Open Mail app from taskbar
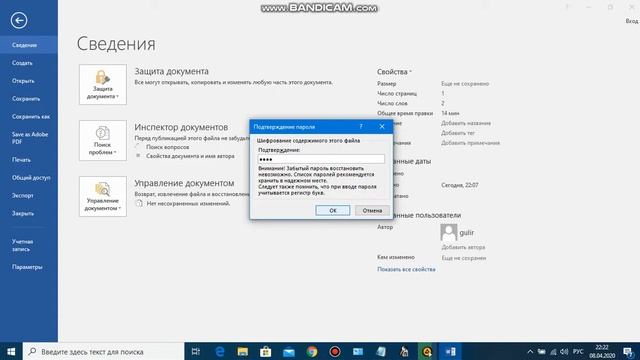640x360 pixels. coord(289,351)
